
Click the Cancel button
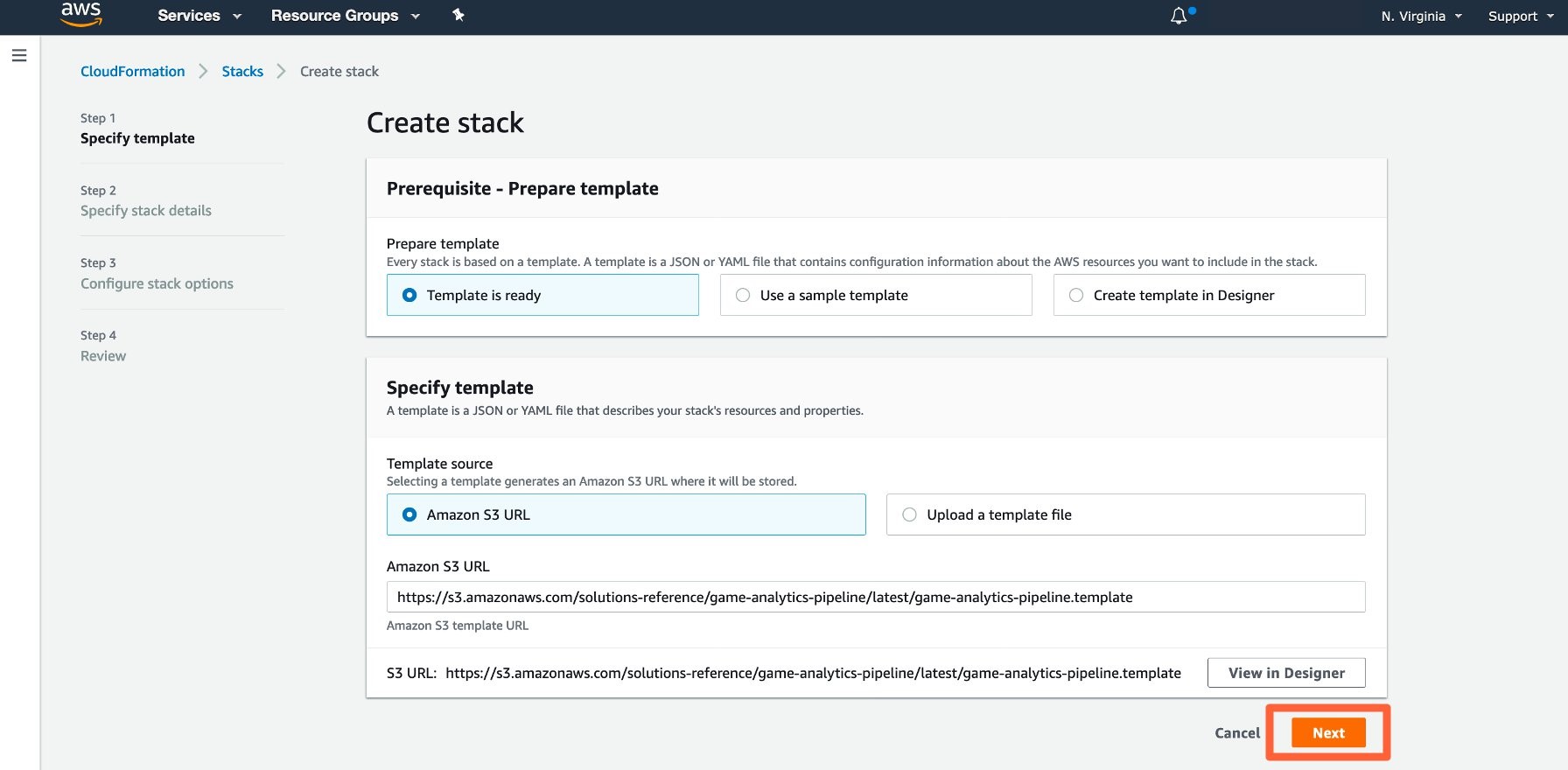click(x=1237, y=733)
